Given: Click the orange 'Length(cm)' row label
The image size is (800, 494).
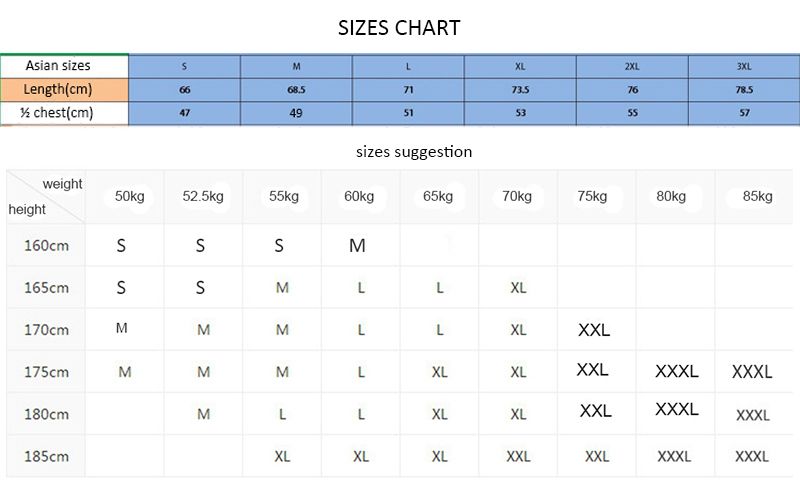Looking at the screenshot, I should tap(56, 89).
